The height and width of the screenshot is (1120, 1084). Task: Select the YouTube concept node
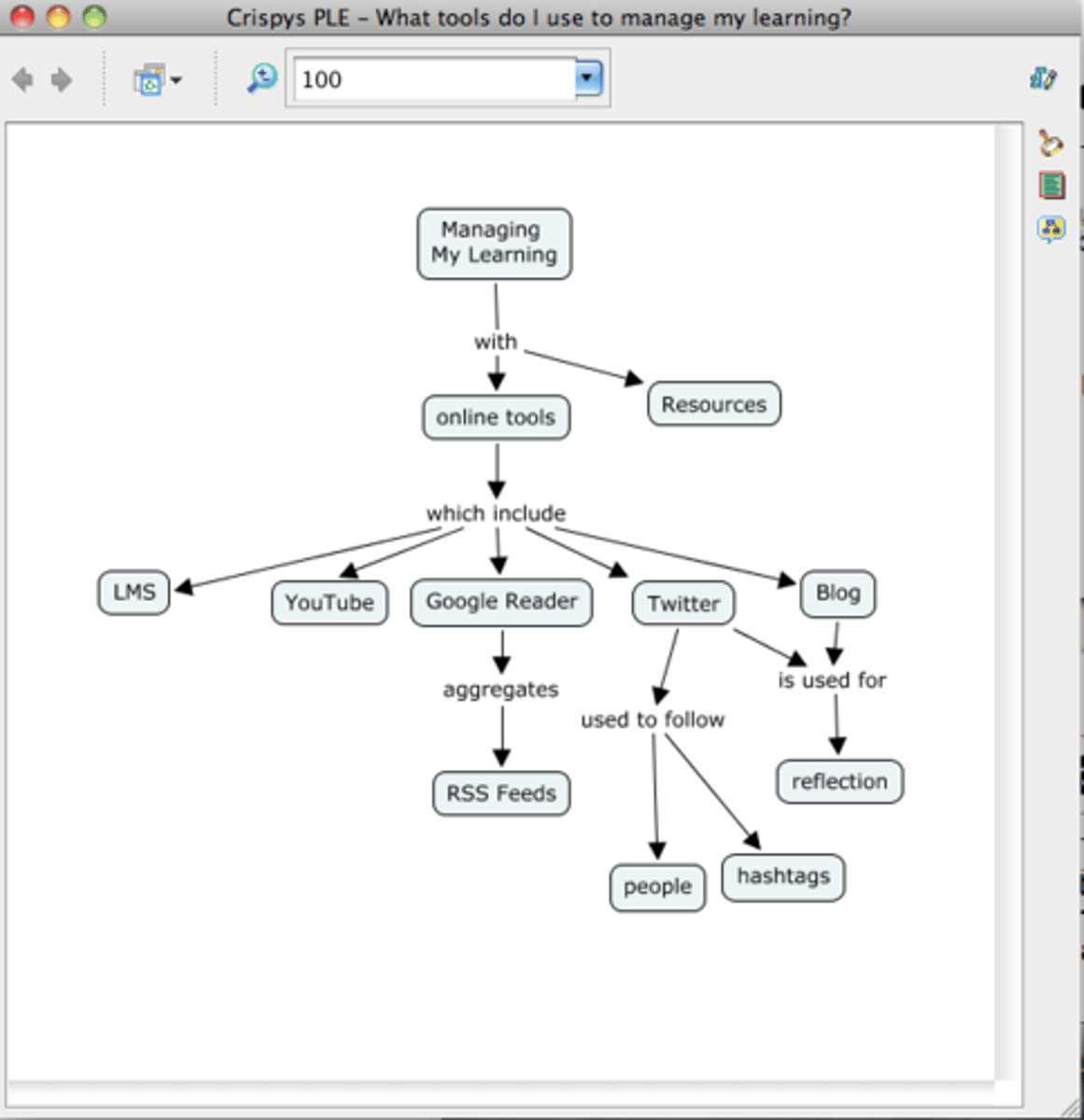(330, 603)
